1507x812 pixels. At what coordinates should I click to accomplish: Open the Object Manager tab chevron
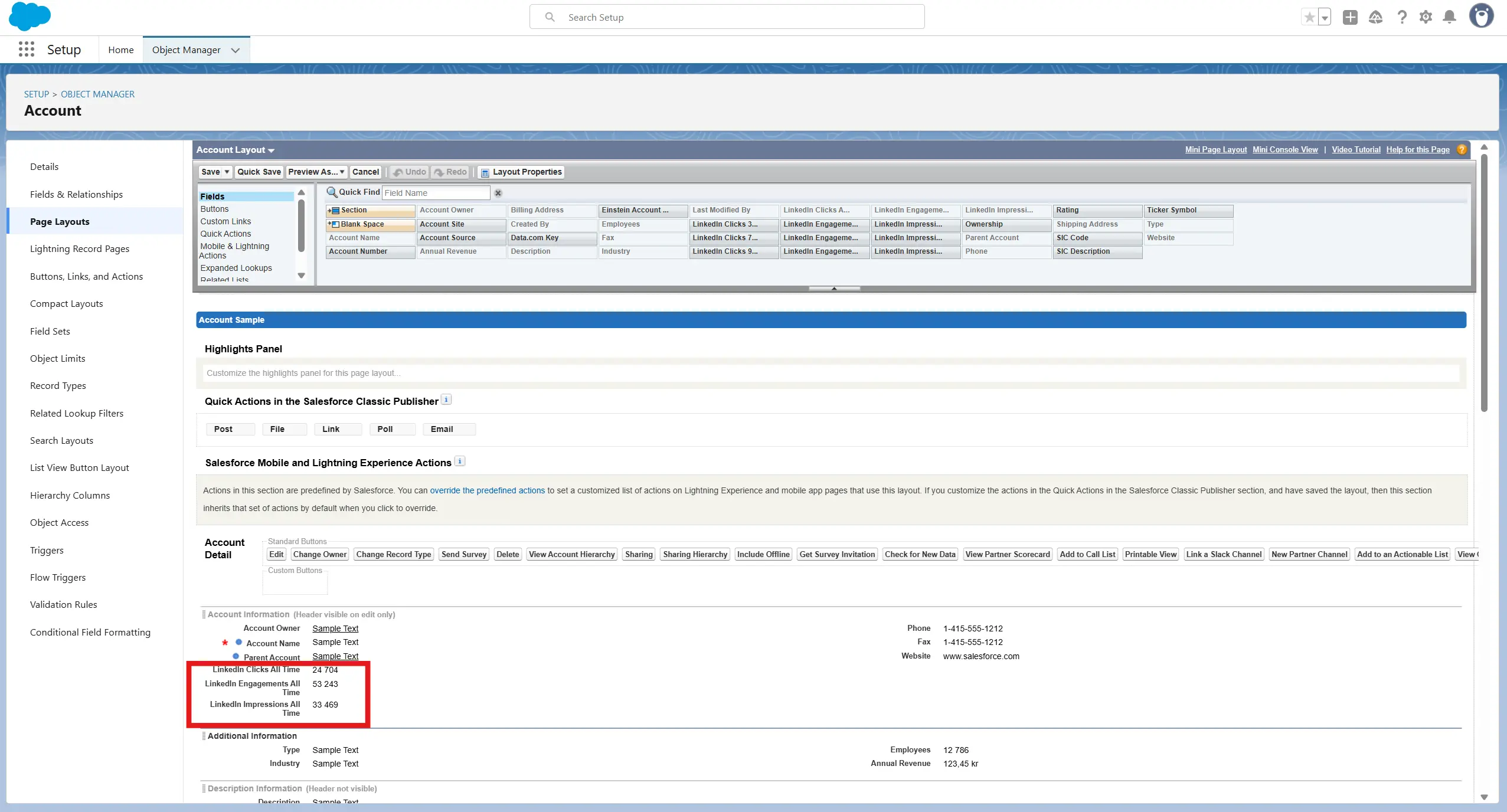tap(236, 50)
